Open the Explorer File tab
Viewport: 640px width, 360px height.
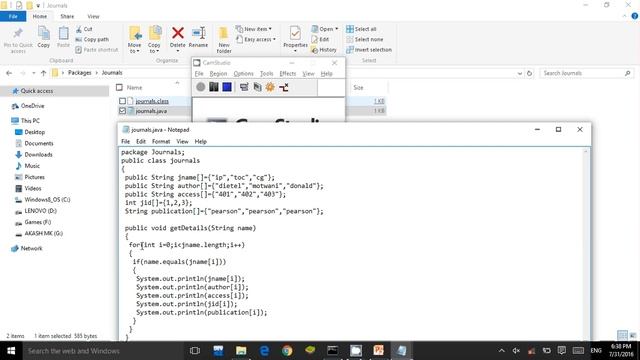13,16
